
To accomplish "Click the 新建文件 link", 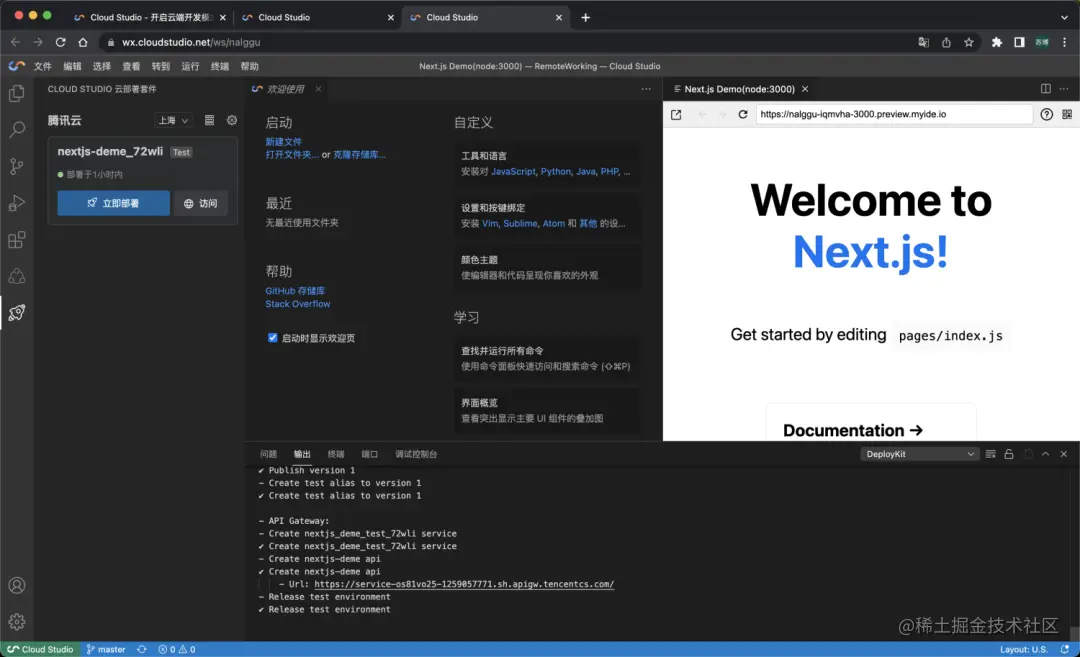I will coord(284,142).
